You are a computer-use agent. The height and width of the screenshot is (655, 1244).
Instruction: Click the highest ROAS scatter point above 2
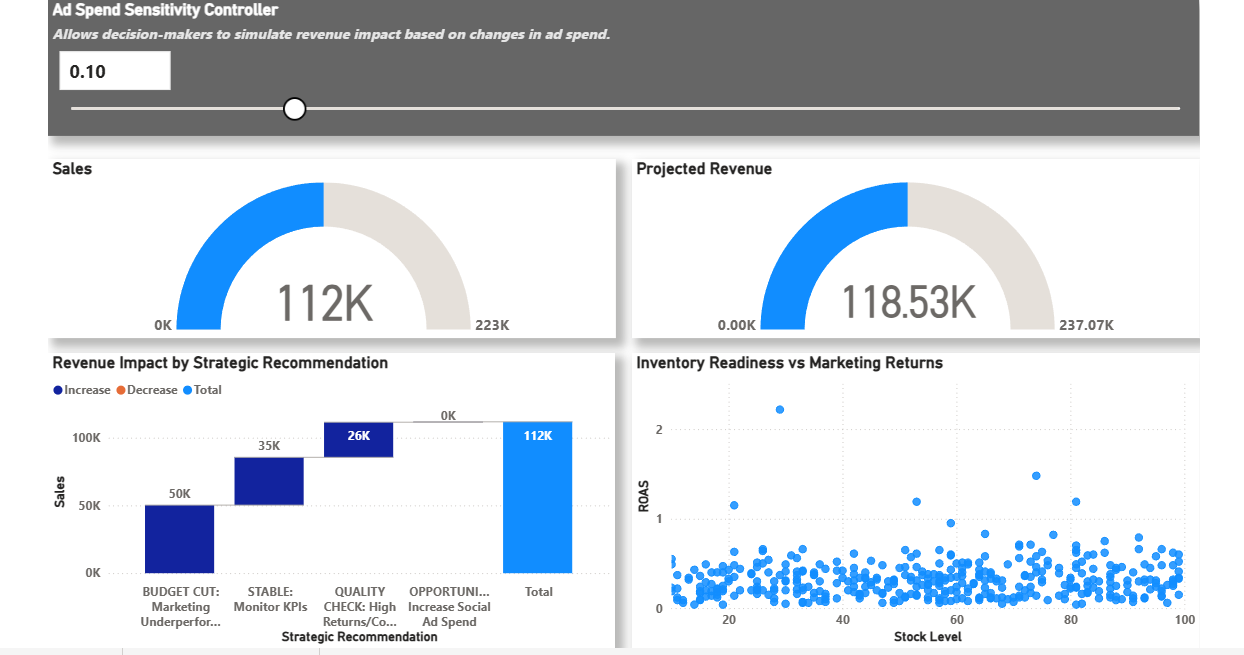tap(778, 407)
